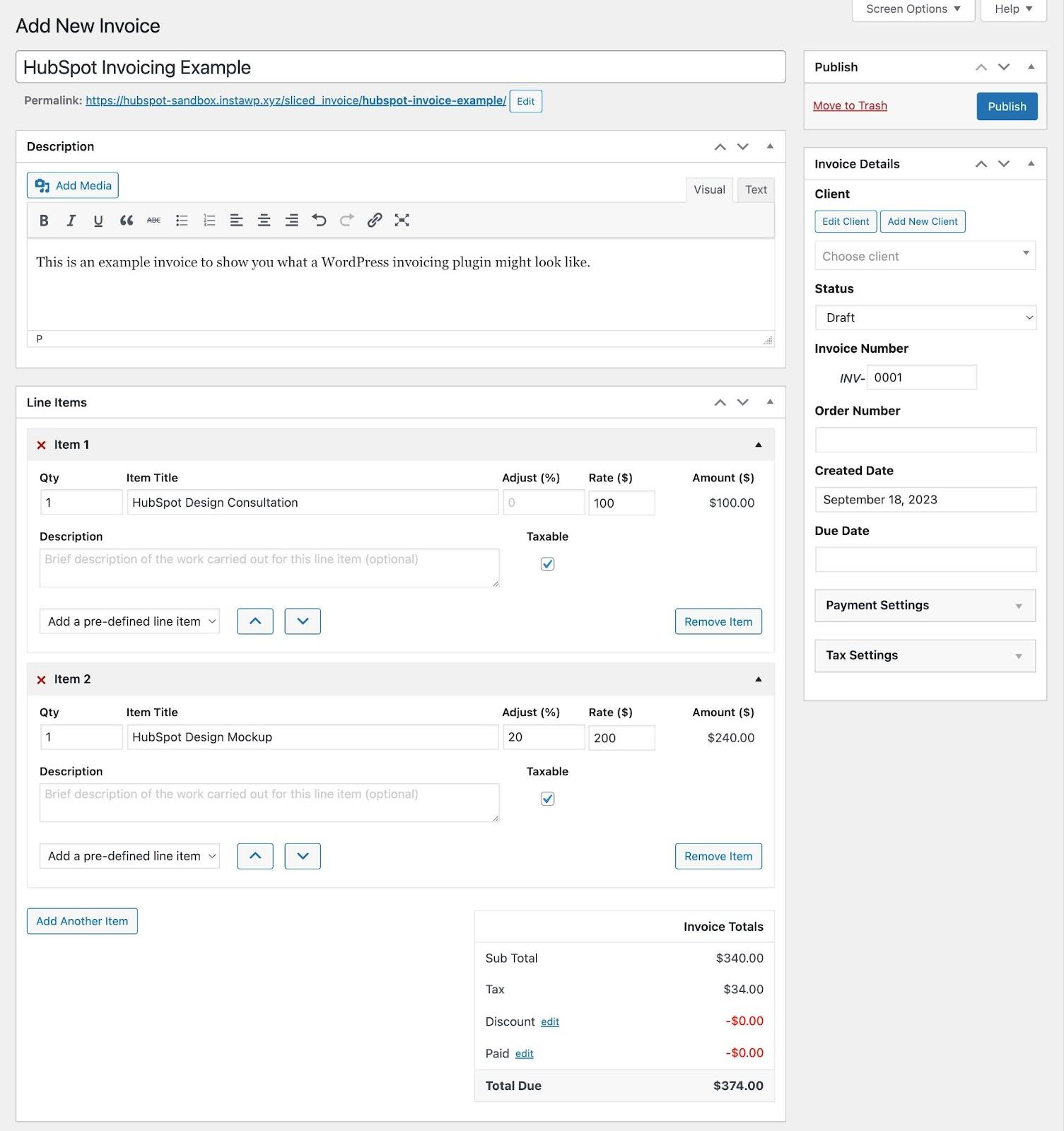Screen dimensions: 1064x1131
Task: Move Line Items panel down
Action: pyautogui.click(x=742, y=403)
